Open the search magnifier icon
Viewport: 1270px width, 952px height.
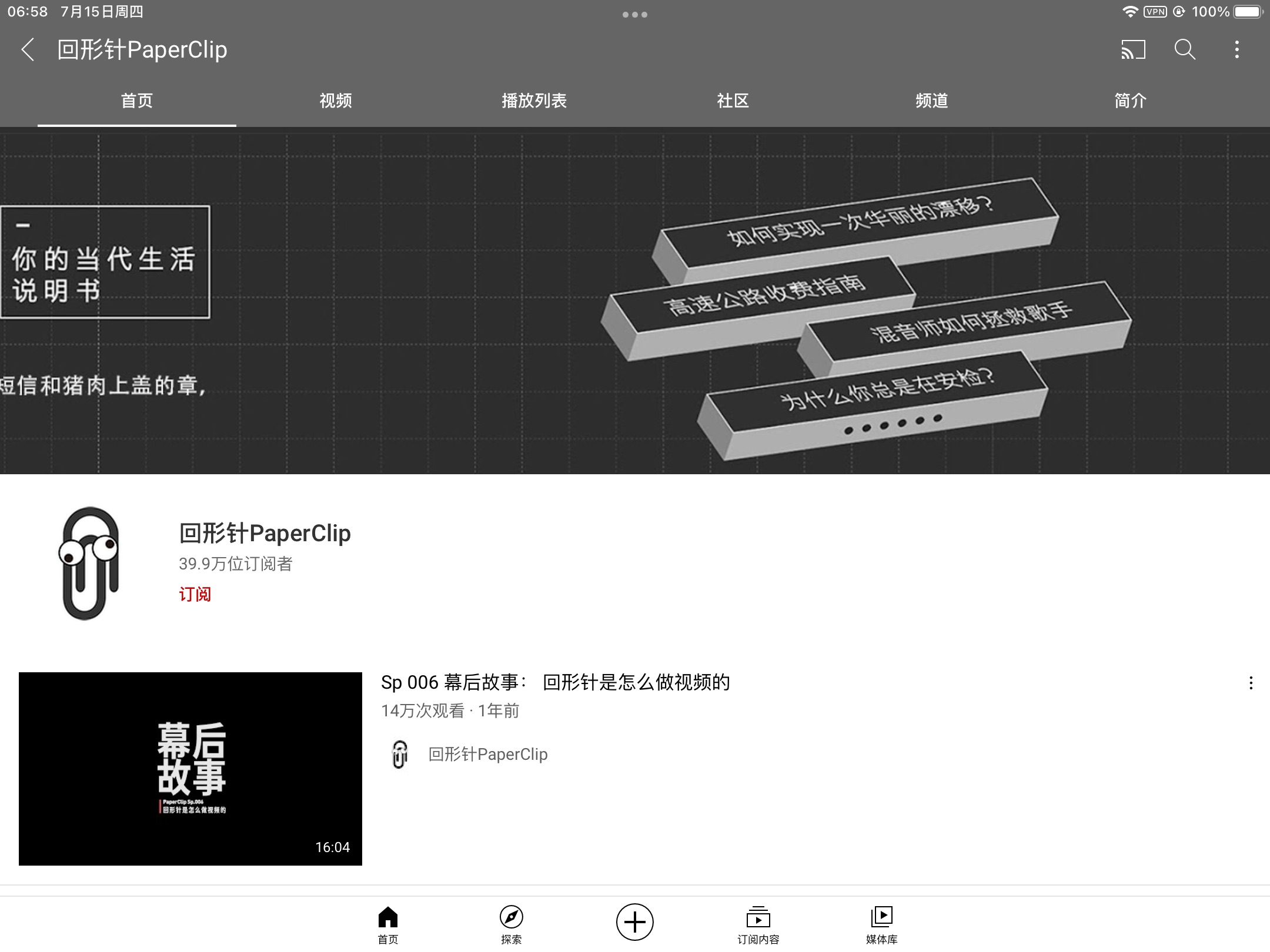(x=1185, y=49)
